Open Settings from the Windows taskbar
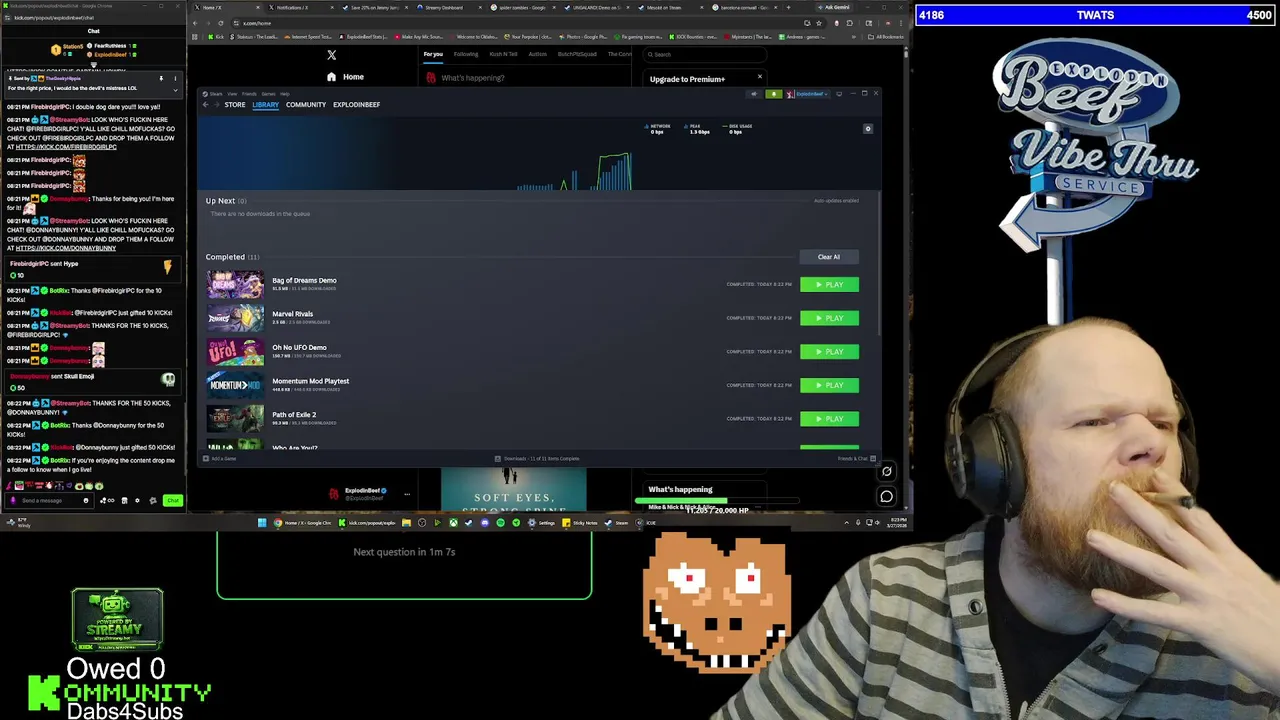Screen dimensions: 1280x720 click(x=542, y=523)
